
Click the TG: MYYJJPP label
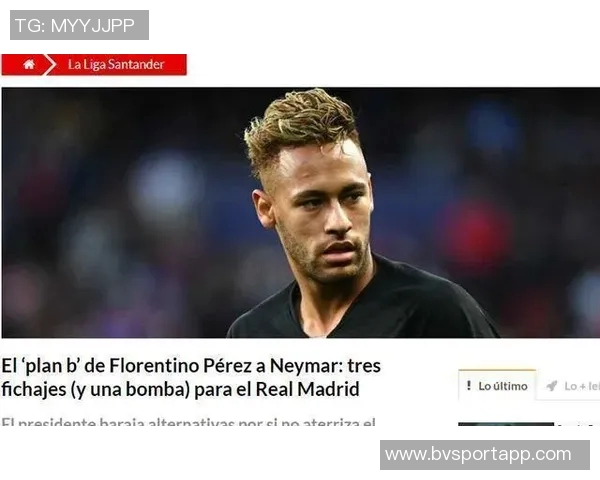click(79, 25)
